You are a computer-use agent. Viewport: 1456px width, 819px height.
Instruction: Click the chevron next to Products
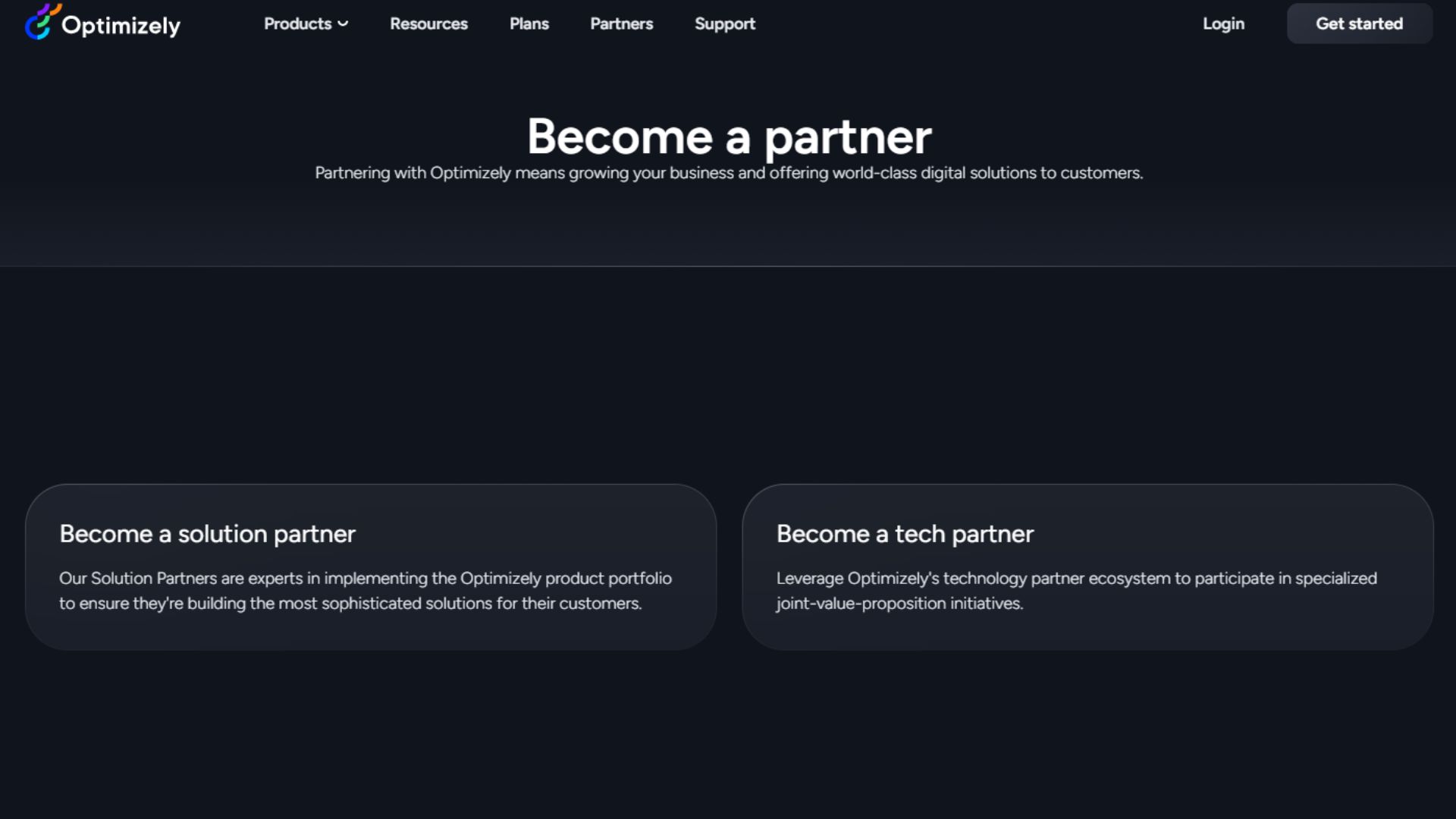point(343,24)
